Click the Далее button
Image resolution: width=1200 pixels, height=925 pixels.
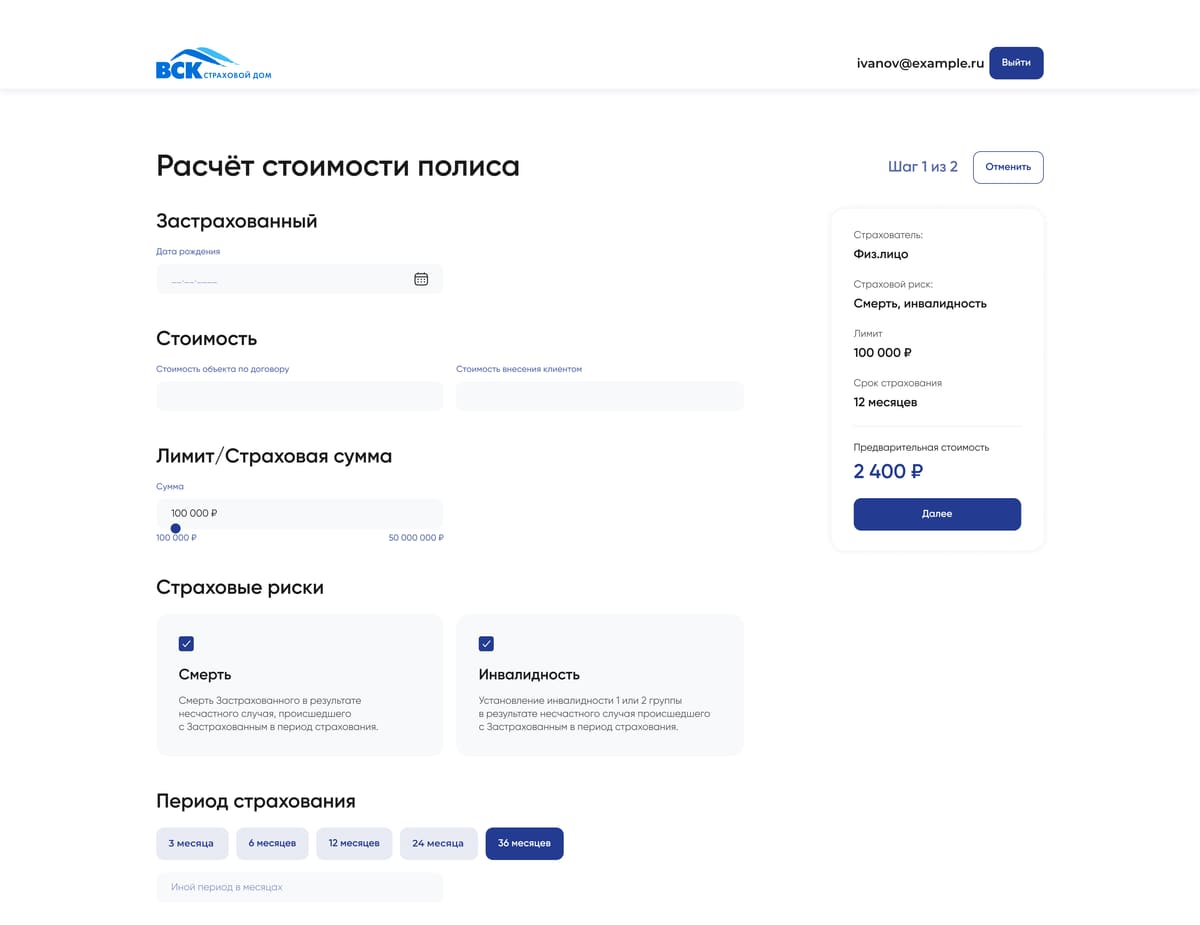pos(937,514)
